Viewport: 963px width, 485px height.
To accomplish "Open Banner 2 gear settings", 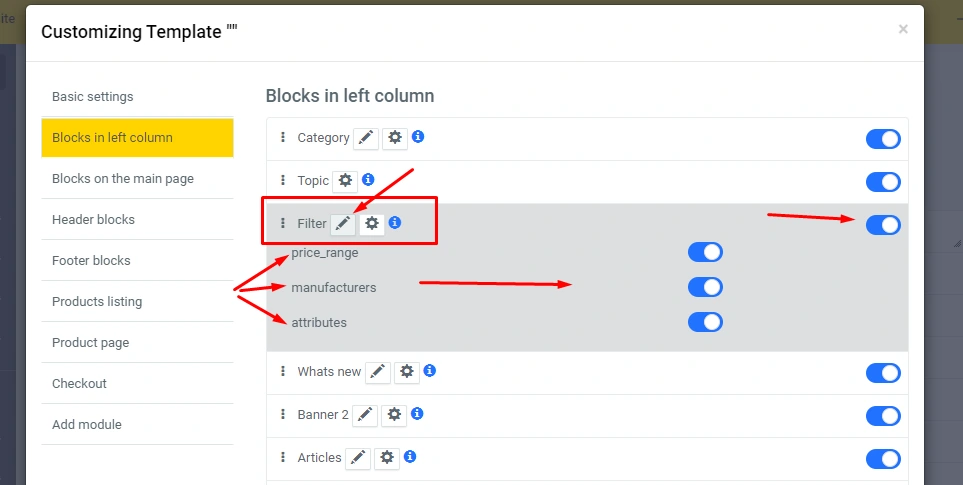I will [x=394, y=415].
